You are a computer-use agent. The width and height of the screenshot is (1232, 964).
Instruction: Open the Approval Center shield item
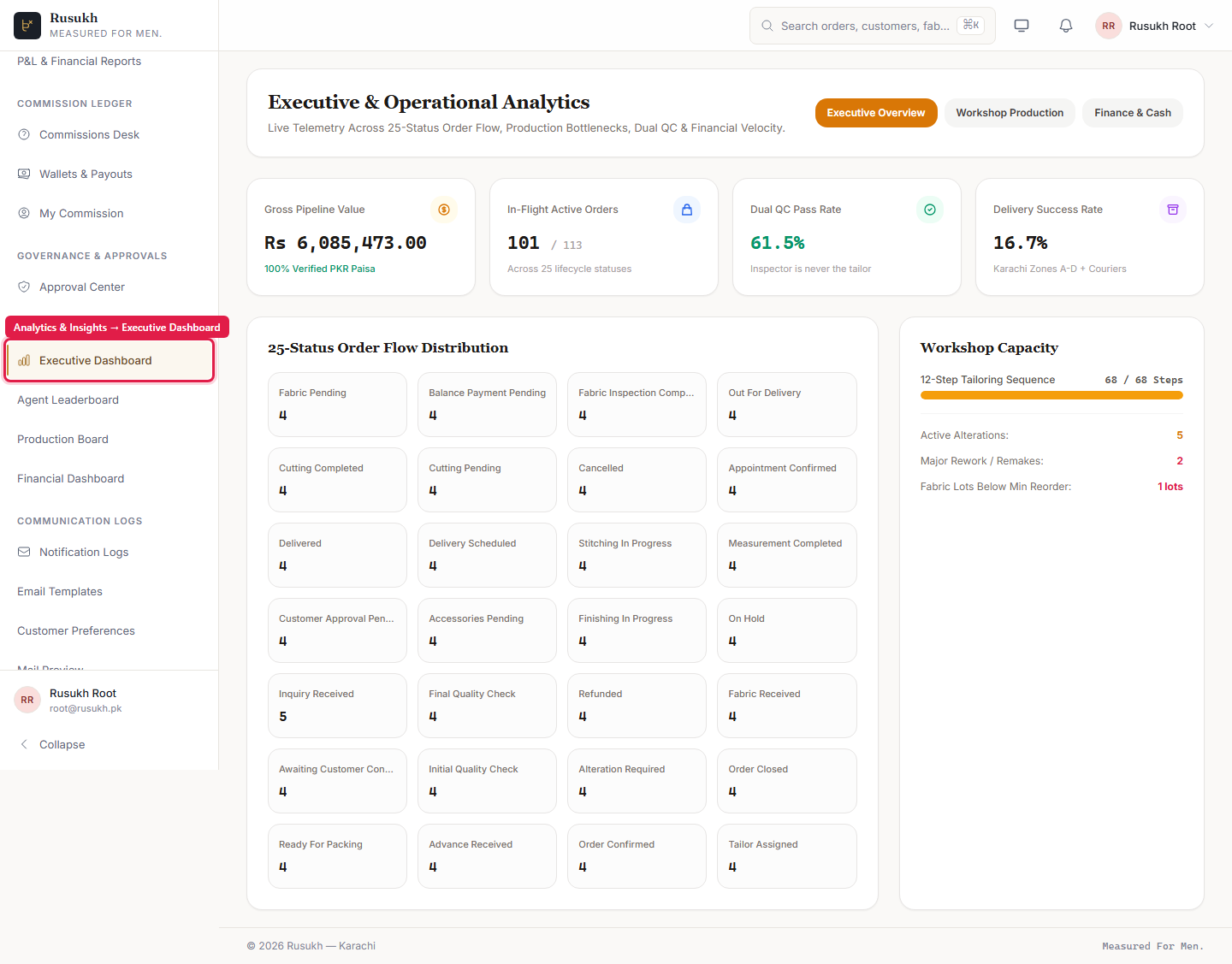[x=110, y=287]
